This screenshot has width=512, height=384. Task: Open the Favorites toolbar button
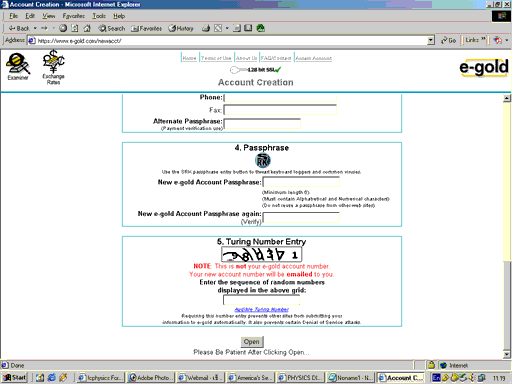coord(146,28)
